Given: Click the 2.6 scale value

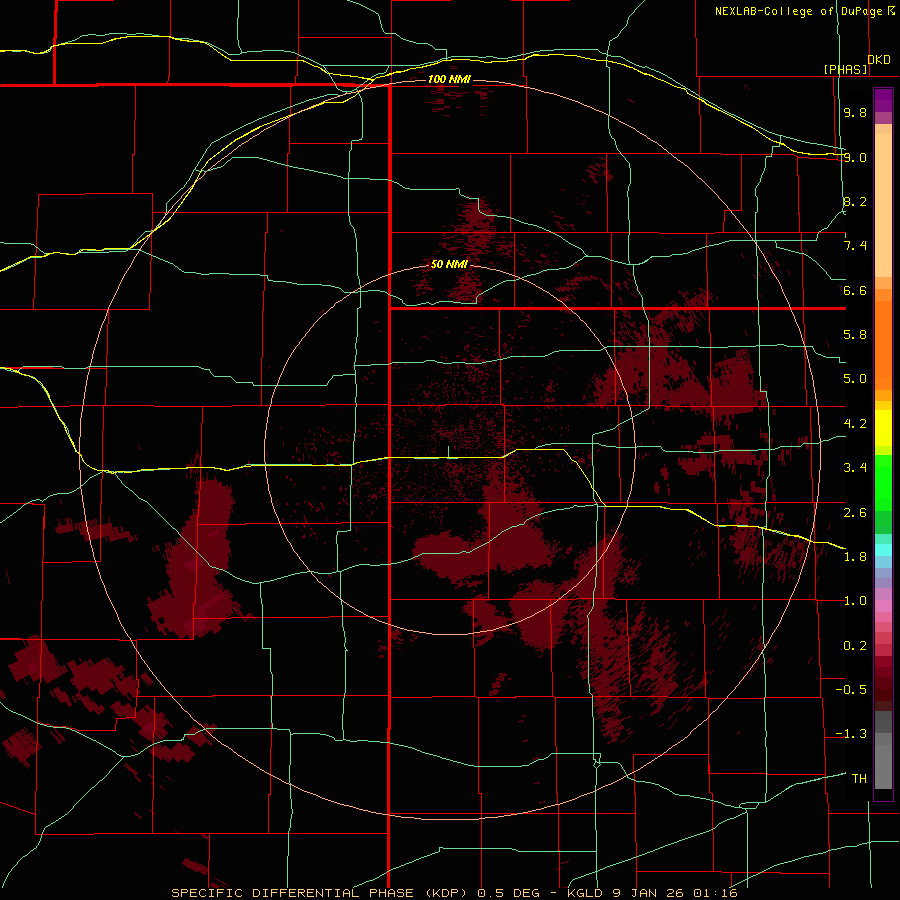Looking at the screenshot, I should pos(855,513).
